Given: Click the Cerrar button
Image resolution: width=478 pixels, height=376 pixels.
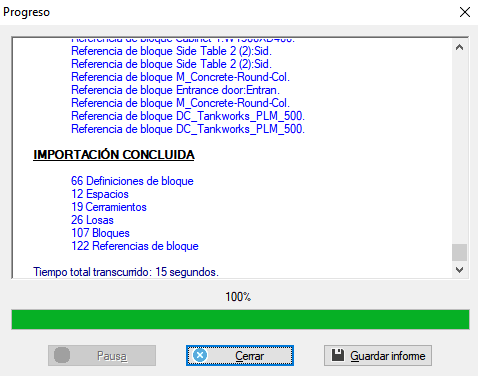Looking at the screenshot, I should 240,356.
